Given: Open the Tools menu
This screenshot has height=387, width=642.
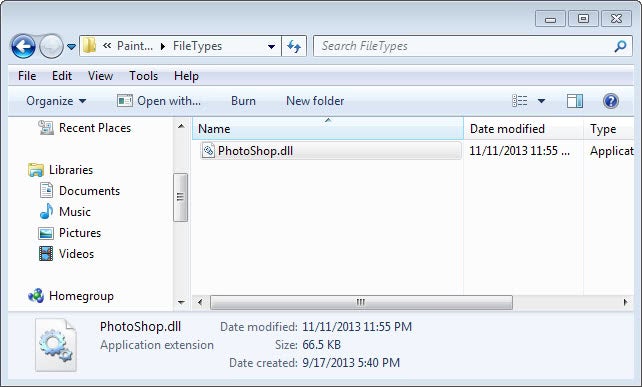Looking at the screenshot, I should (x=144, y=76).
